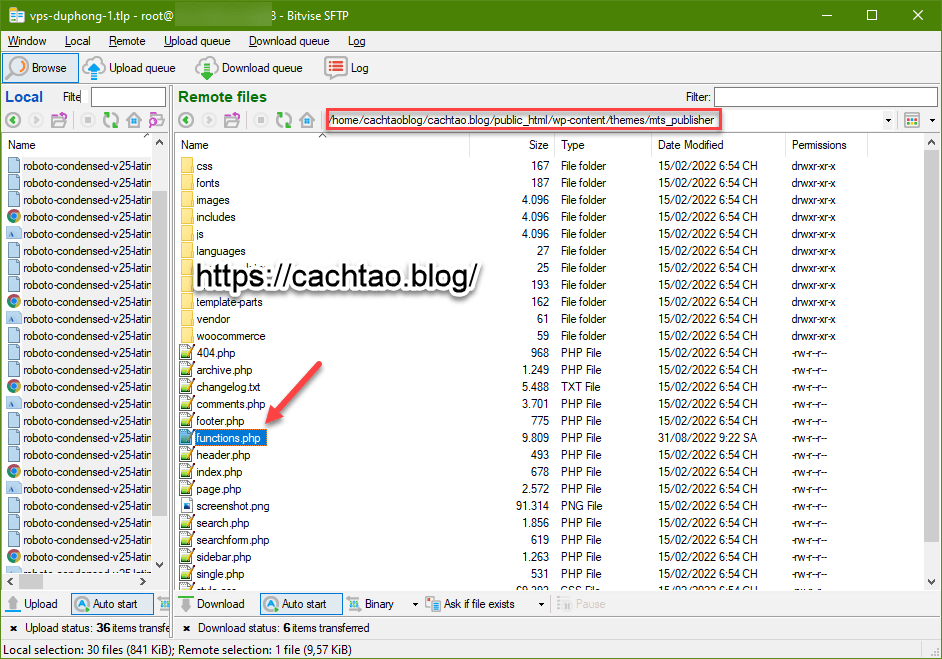
Task: Click the Ask if file exists button
Action: (x=470, y=604)
